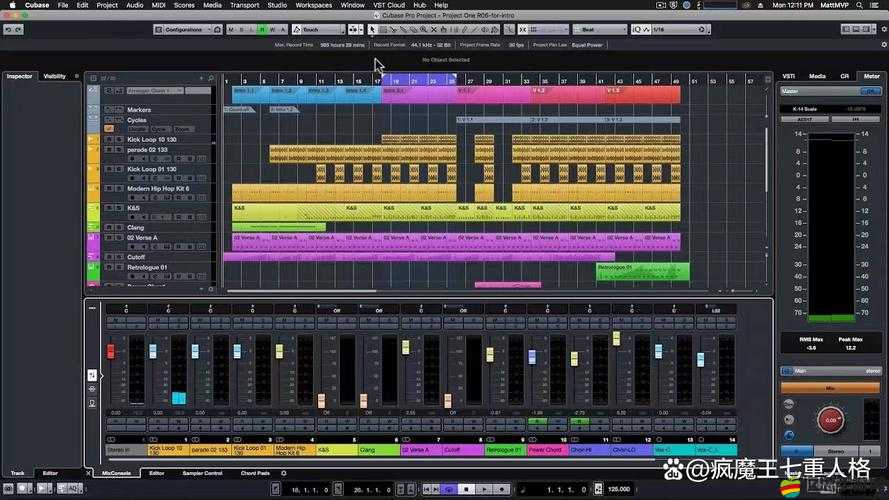Viewport: 889px width, 500px height.
Task: Open the VST Cloud menu
Action: 389,5
